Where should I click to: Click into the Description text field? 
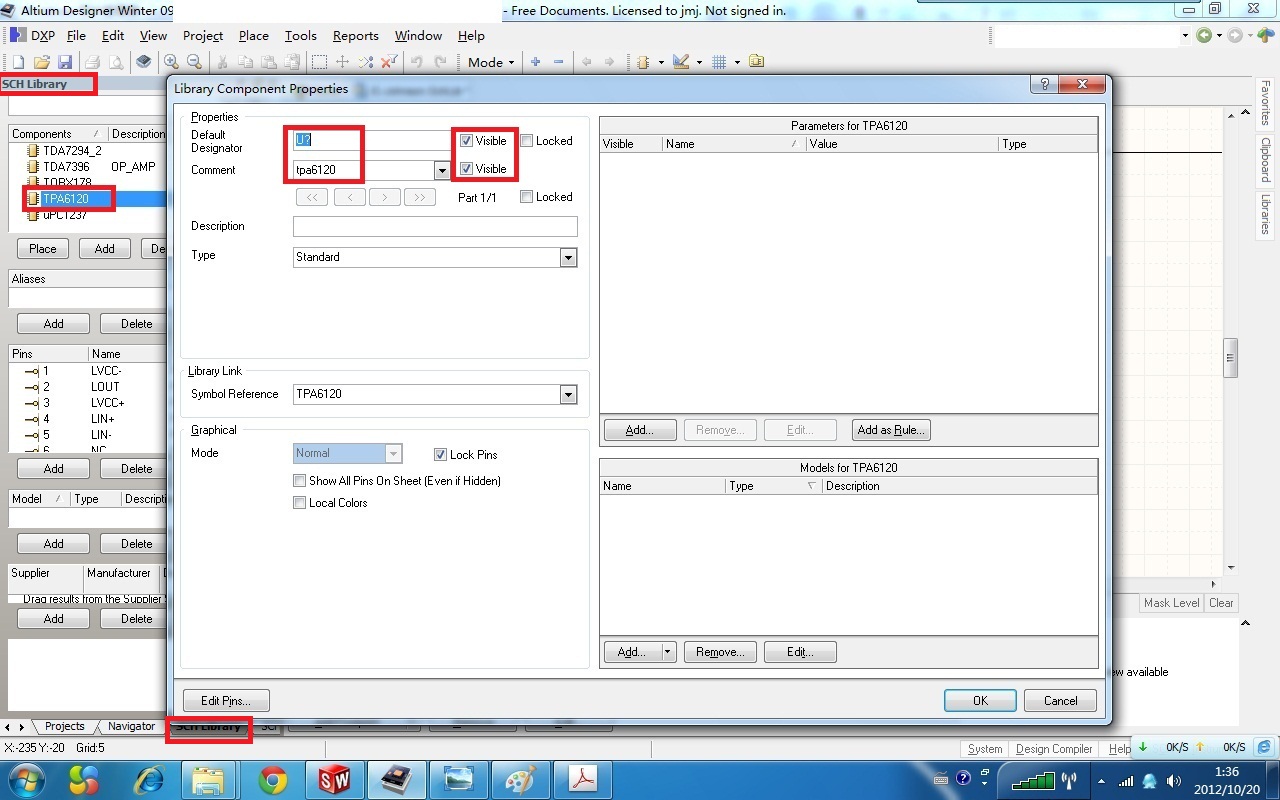pyautogui.click(x=435, y=226)
